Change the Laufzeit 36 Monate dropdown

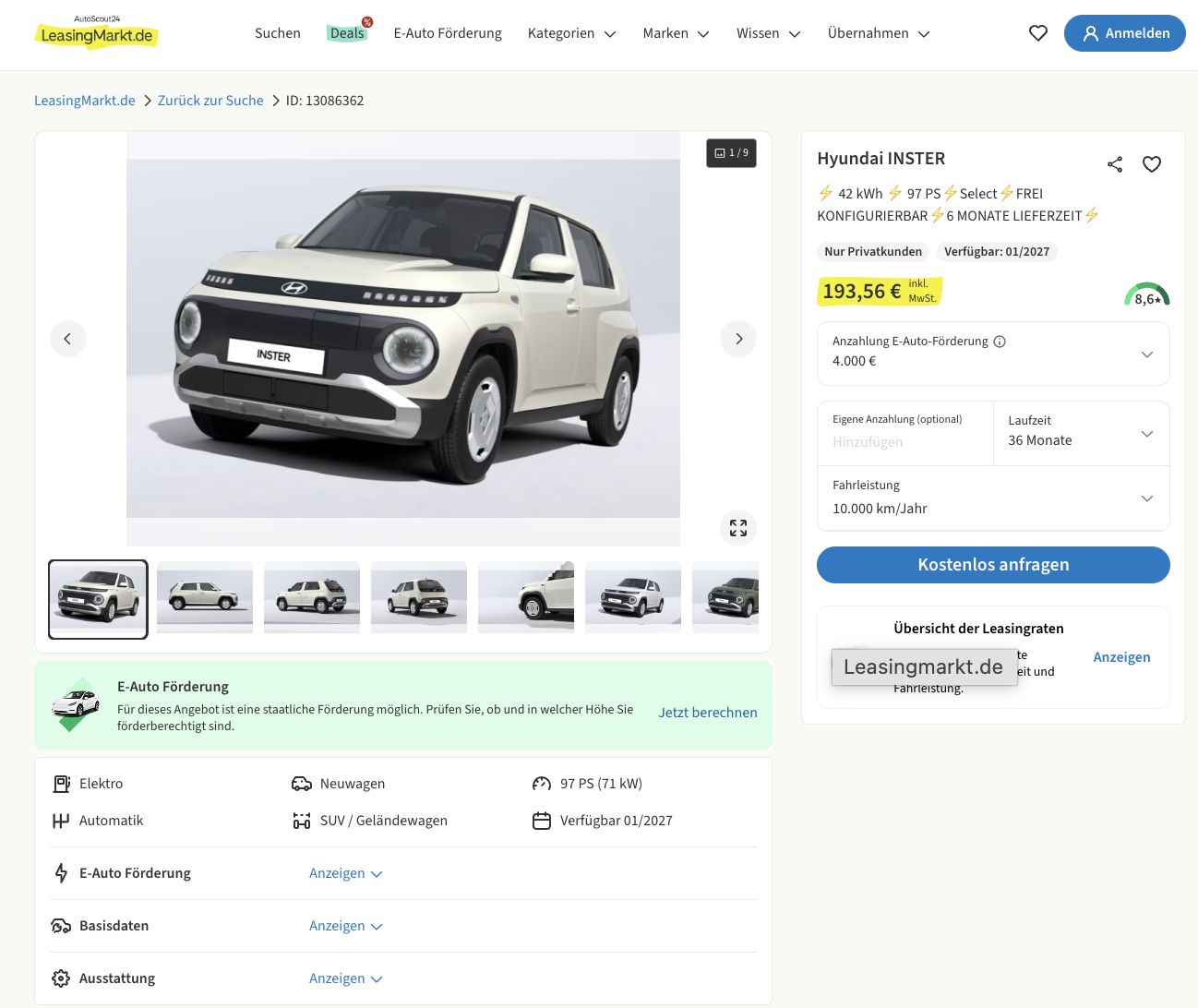(1081, 433)
